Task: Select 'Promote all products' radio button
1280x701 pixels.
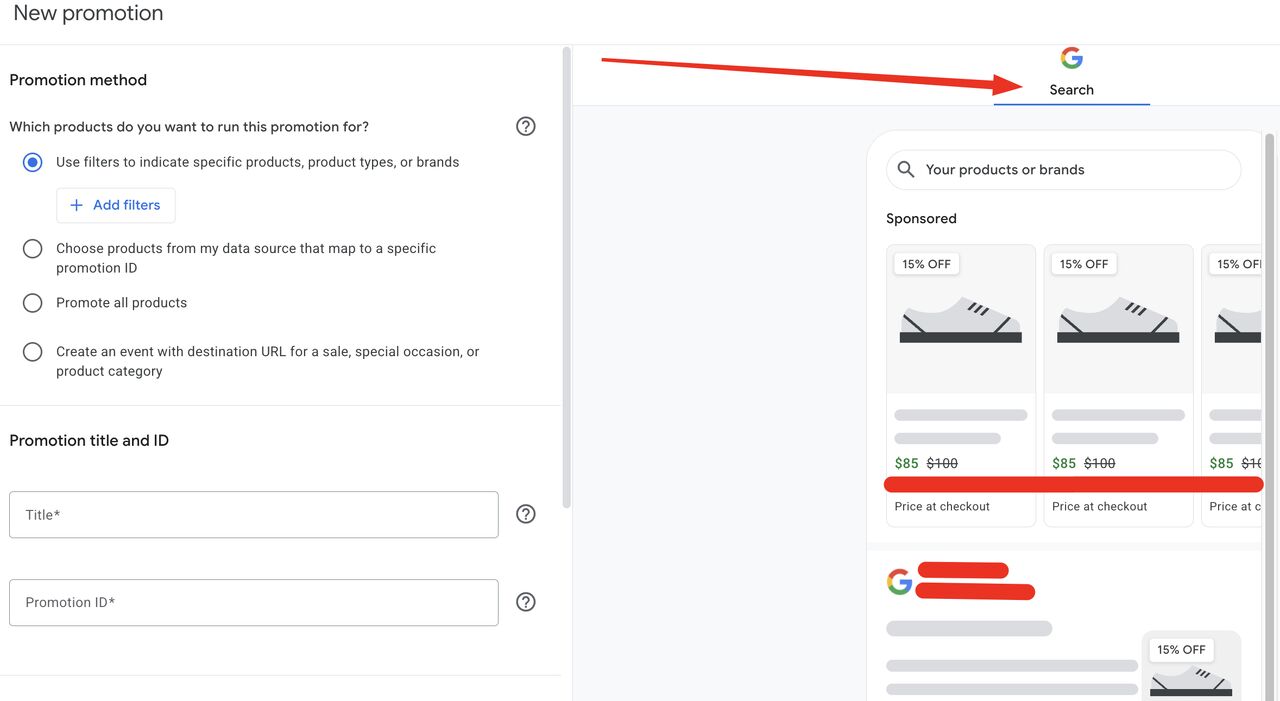Action: click(33, 303)
